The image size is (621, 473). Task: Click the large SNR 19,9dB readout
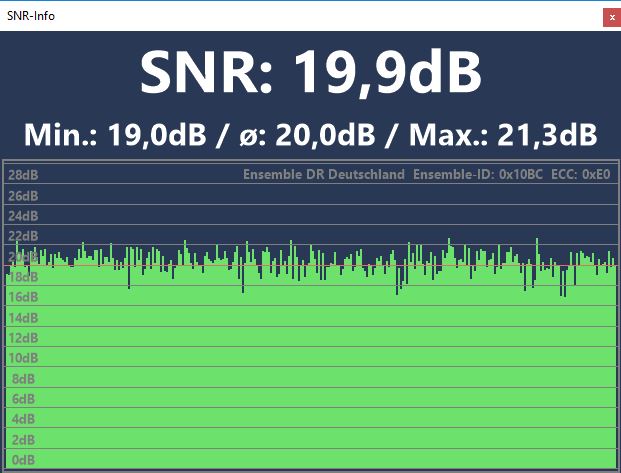coord(310,71)
